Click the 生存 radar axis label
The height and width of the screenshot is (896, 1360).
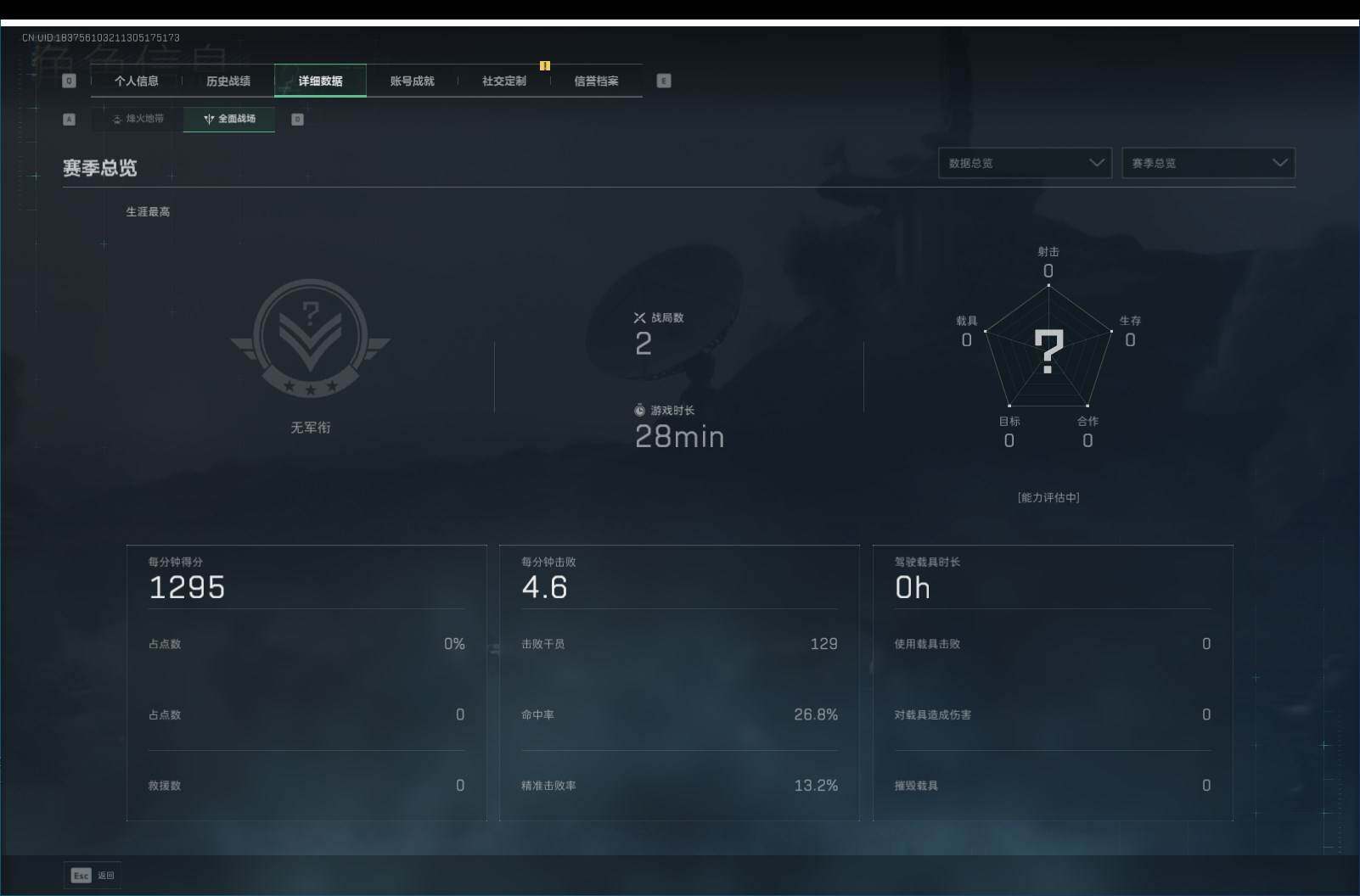[1130, 321]
